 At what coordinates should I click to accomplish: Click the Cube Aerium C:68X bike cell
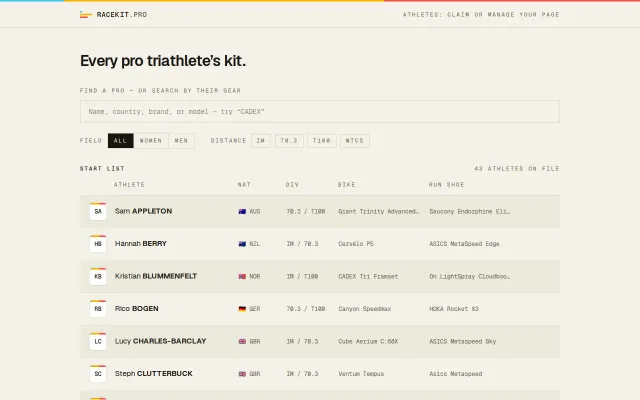click(368, 341)
